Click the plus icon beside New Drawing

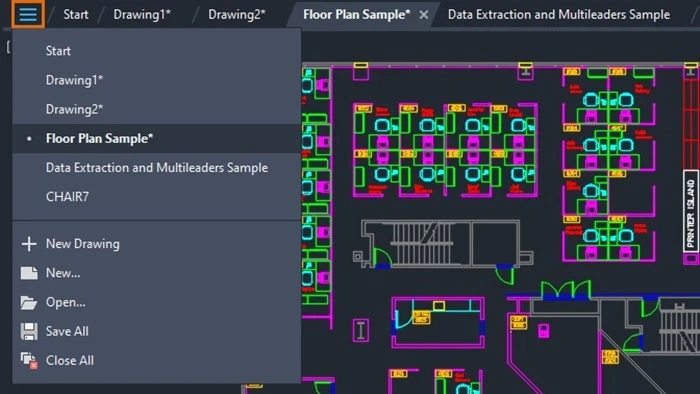(29, 244)
